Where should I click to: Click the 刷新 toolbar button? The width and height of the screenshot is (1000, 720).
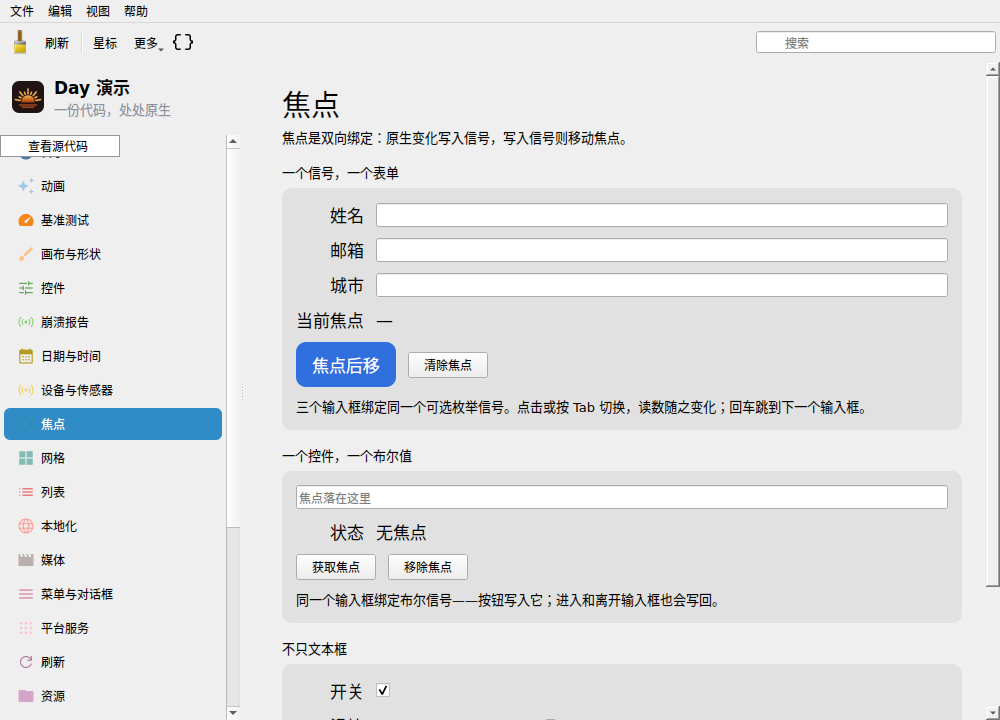pos(57,43)
